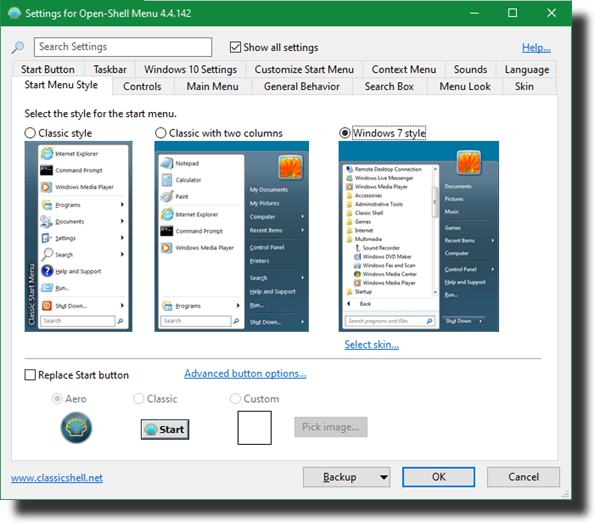Click the Classic Start button preview image
The image size is (595, 523).
(165, 429)
